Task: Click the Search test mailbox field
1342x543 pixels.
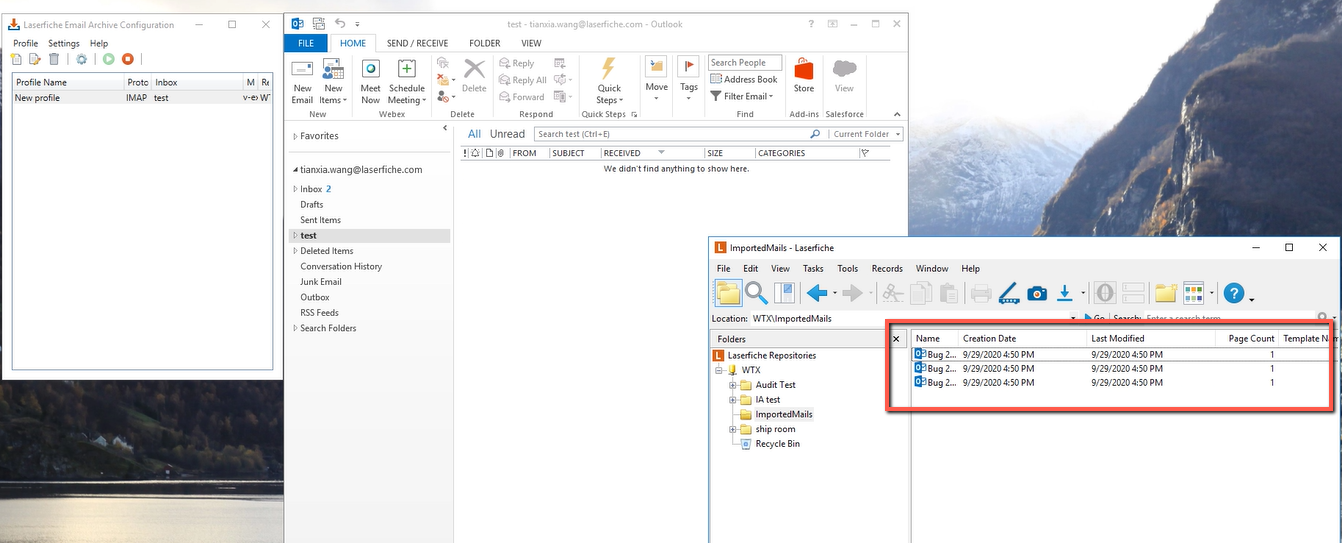Action: pyautogui.click(x=679, y=134)
